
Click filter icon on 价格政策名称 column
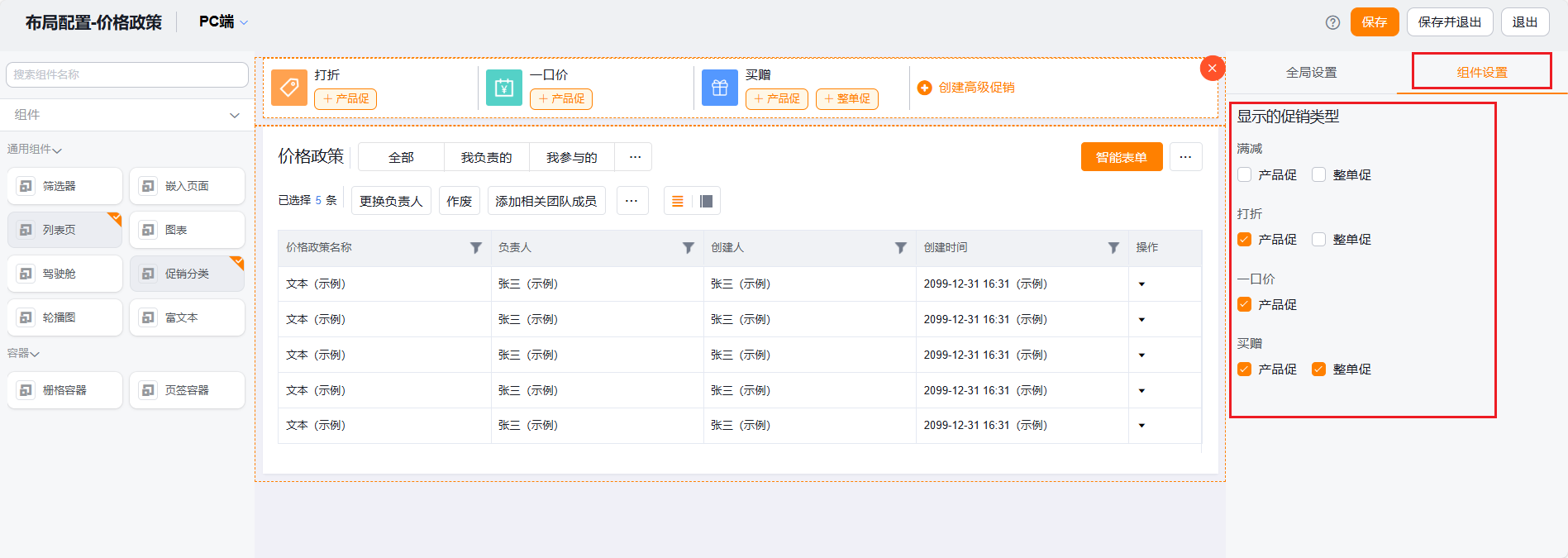(476, 248)
